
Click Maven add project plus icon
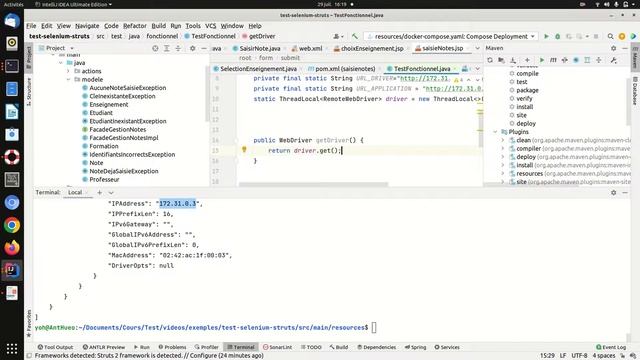(527, 60)
